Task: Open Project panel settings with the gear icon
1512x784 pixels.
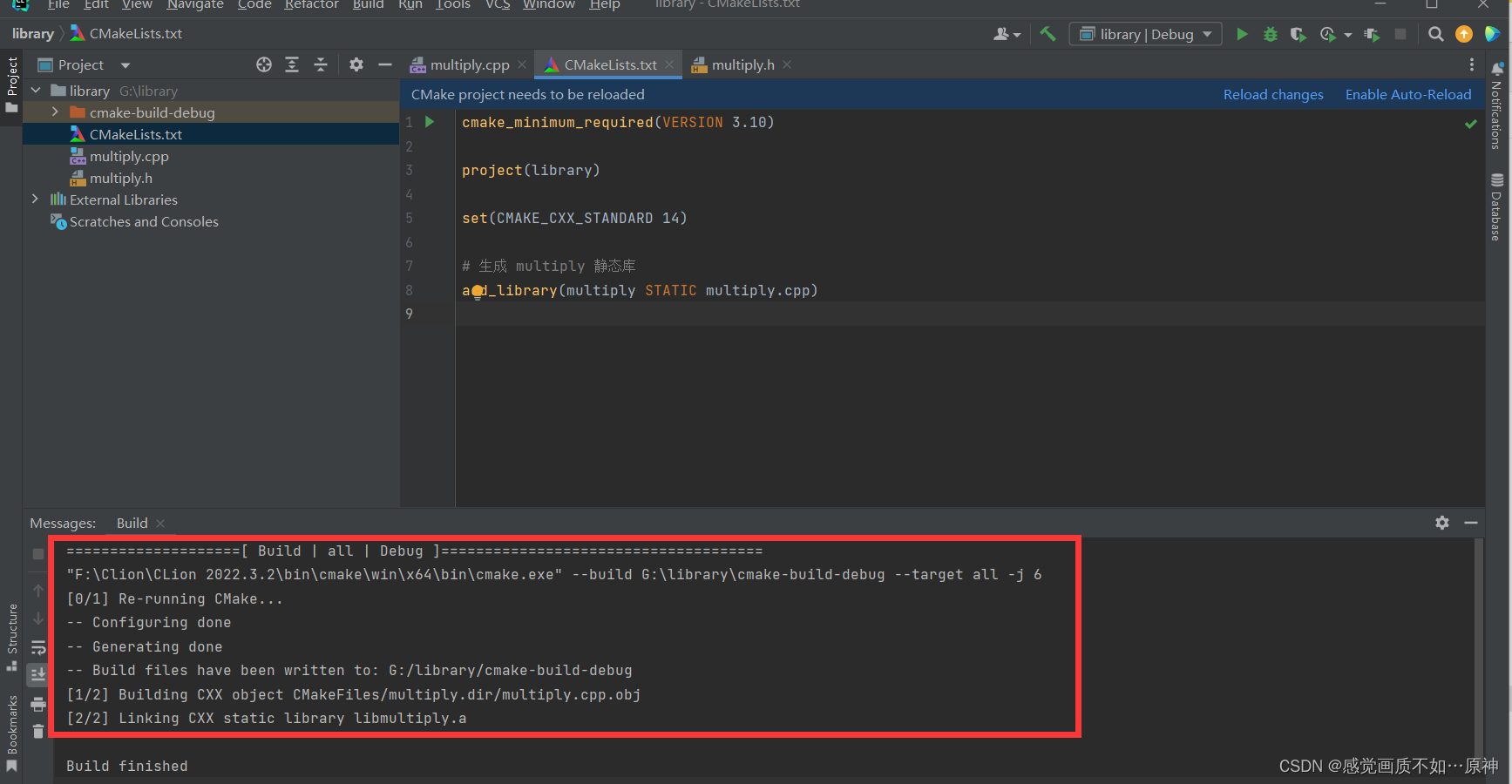Action: [356, 64]
